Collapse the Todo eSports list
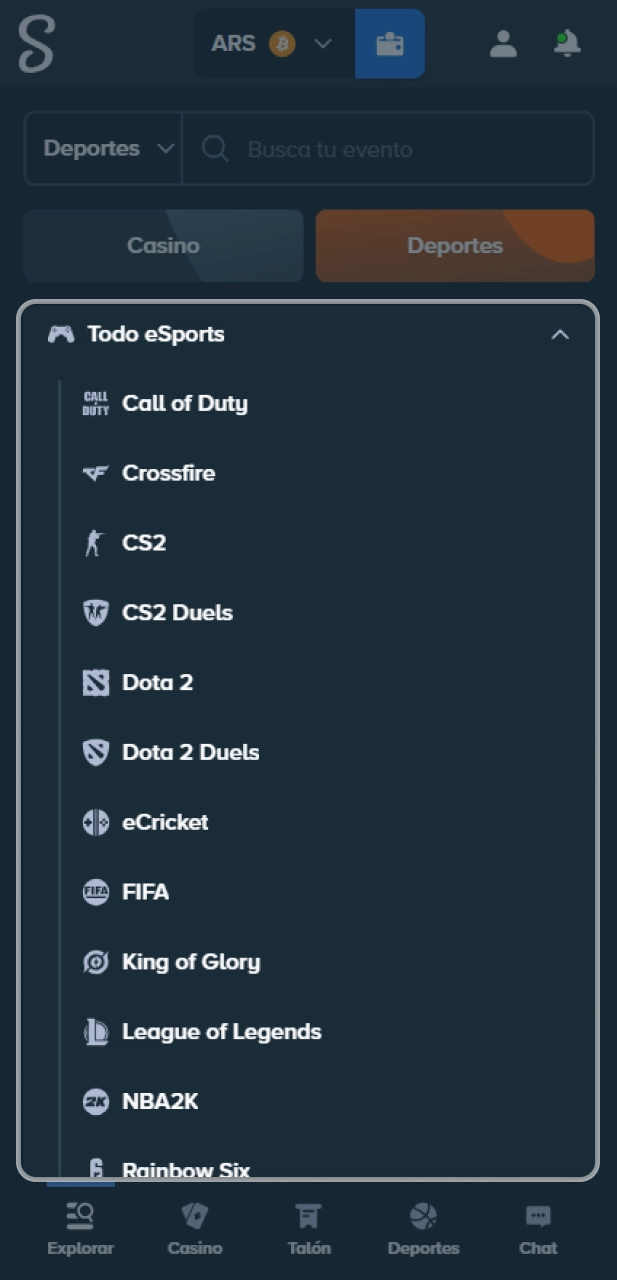 click(x=561, y=334)
